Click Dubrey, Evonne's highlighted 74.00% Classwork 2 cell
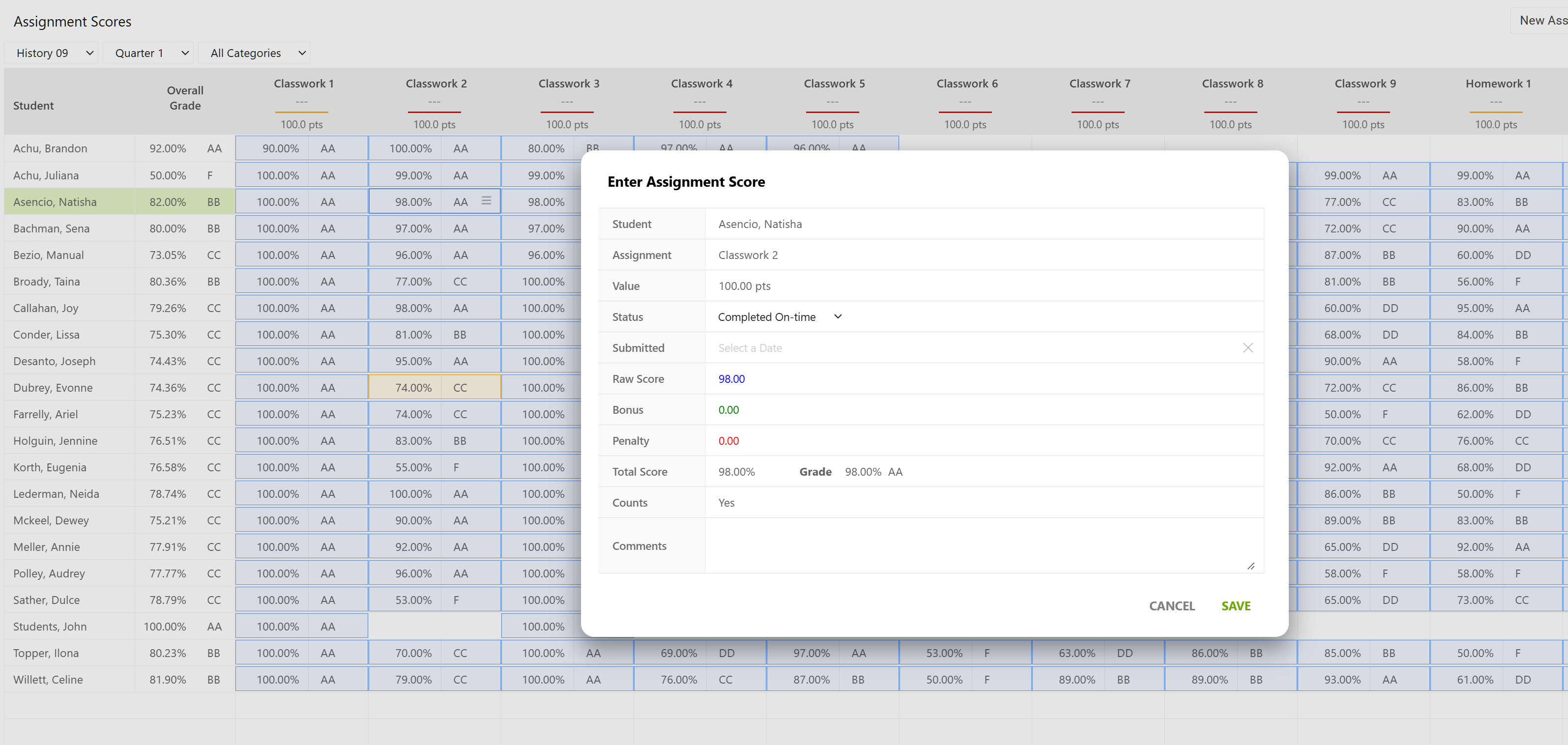This screenshot has height=745, width=1568. 414,387
